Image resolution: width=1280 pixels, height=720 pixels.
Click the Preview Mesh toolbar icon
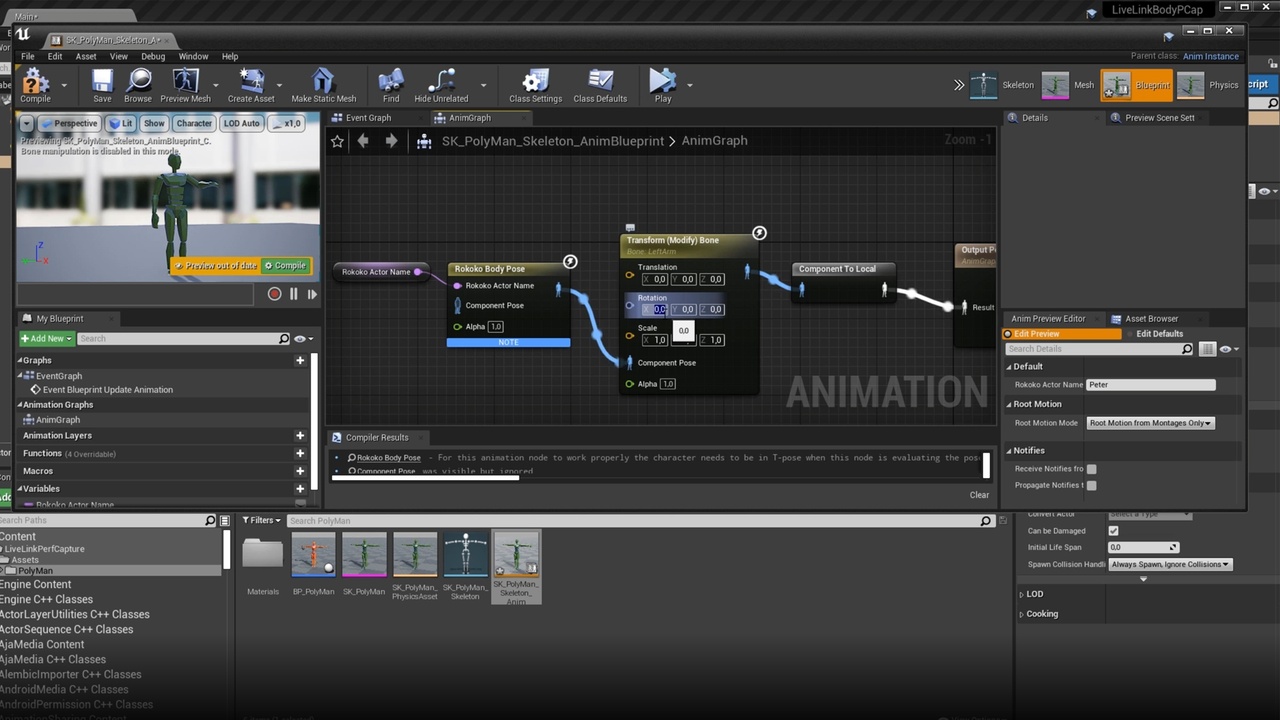(x=185, y=81)
